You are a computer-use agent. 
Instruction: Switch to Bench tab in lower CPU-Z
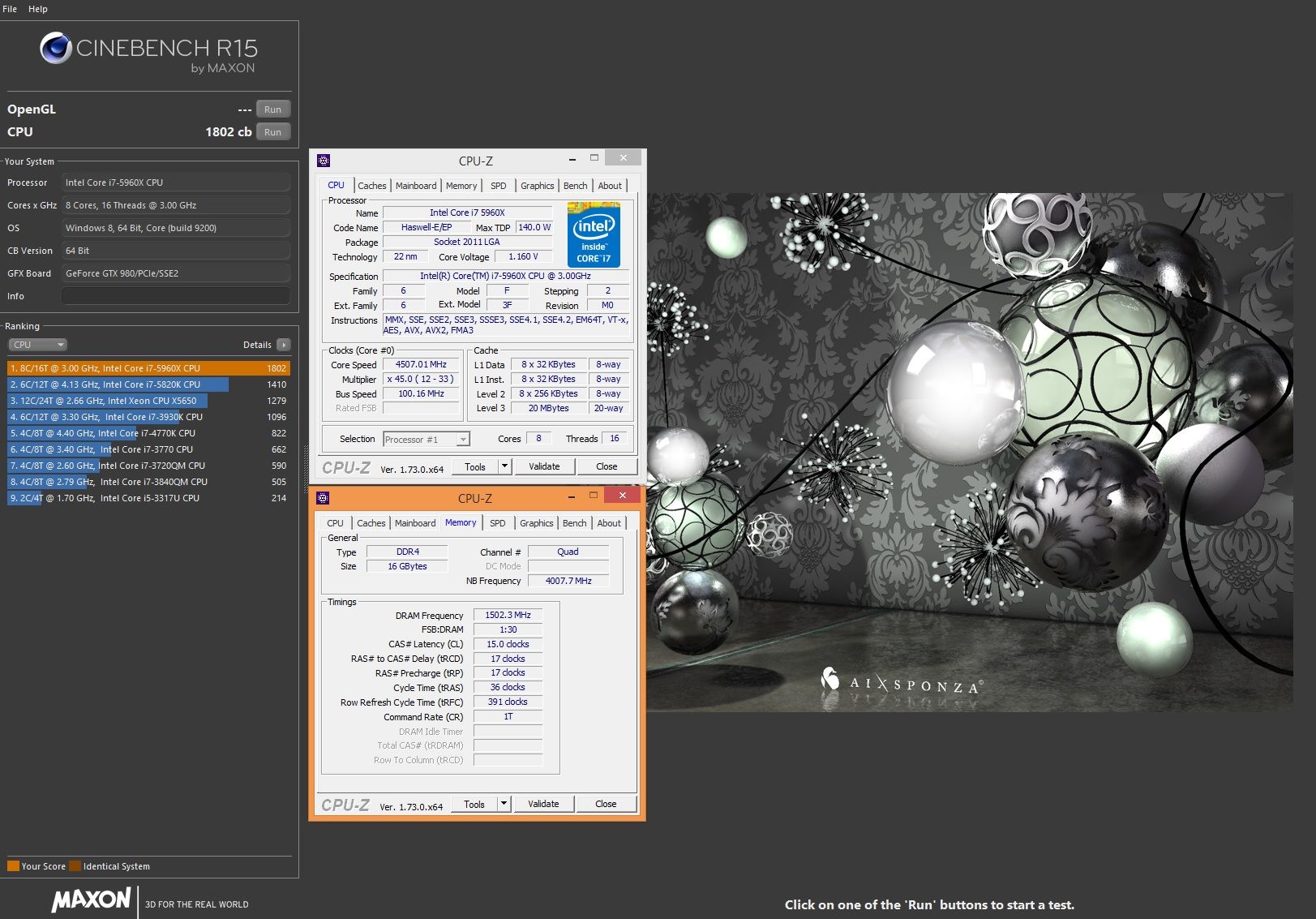[x=575, y=523]
